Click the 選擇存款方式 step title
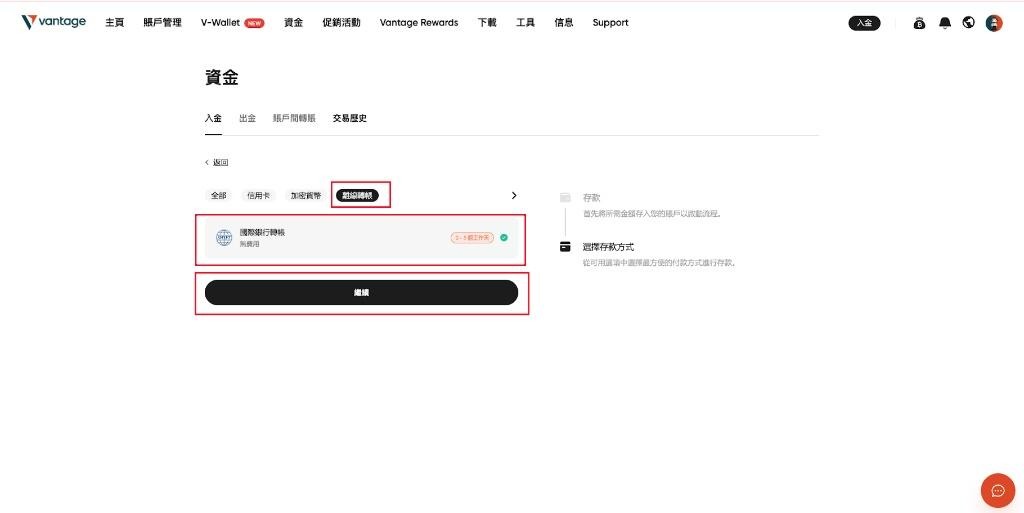Viewport: 1024px width, 513px height. pos(608,247)
